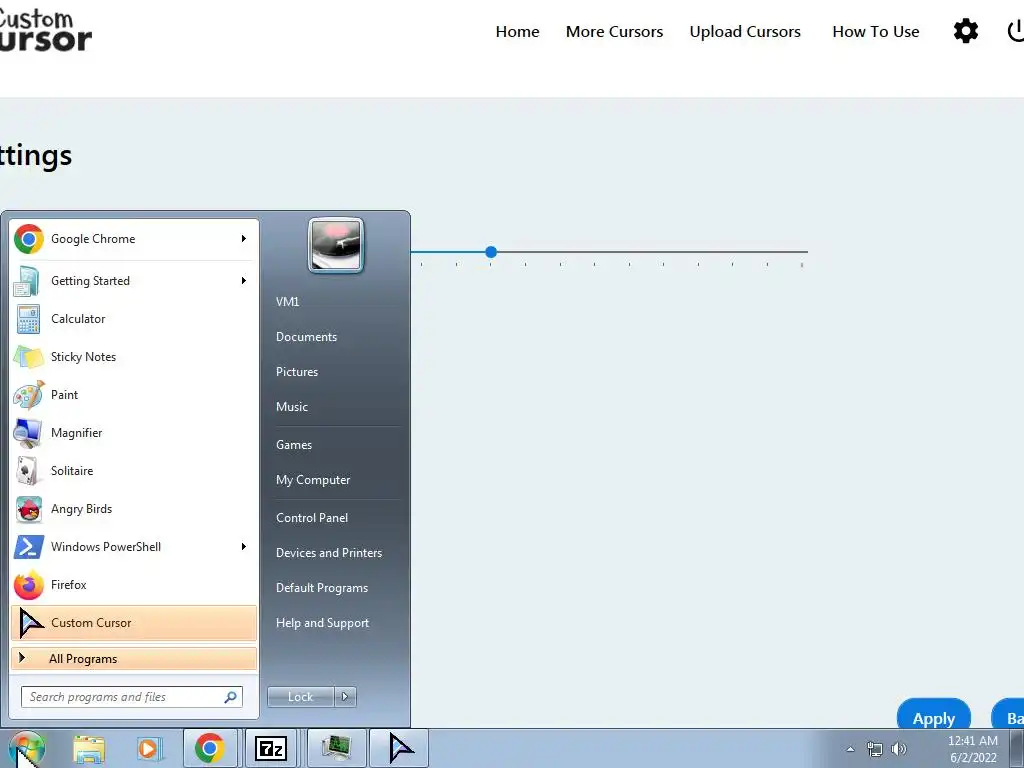
Task: Launch Angry Birds via its icon
Action: coord(29,509)
